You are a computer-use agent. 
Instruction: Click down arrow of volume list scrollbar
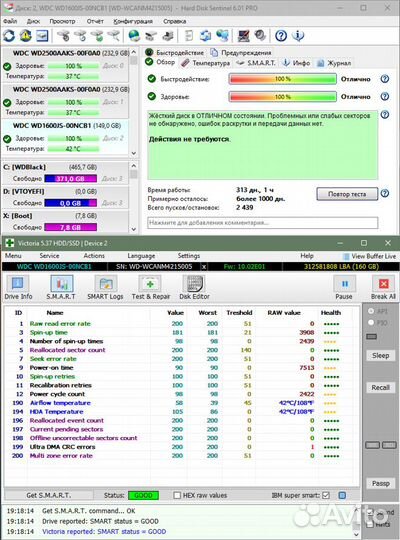[x=134, y=229]
